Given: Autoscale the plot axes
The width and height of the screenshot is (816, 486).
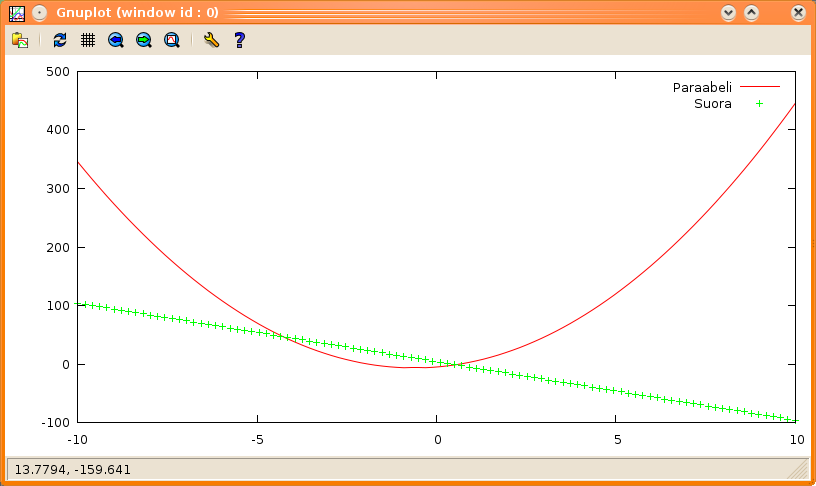Looking at the screenshot, I should click(x=172, y=40).
